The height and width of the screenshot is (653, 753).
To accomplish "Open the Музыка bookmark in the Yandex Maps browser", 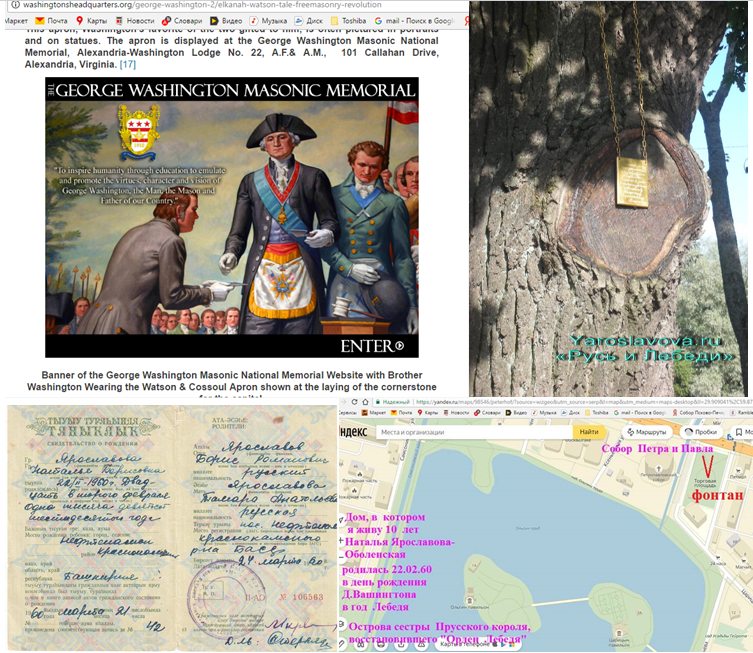I will pyautogui.click(x=544, y=412).
